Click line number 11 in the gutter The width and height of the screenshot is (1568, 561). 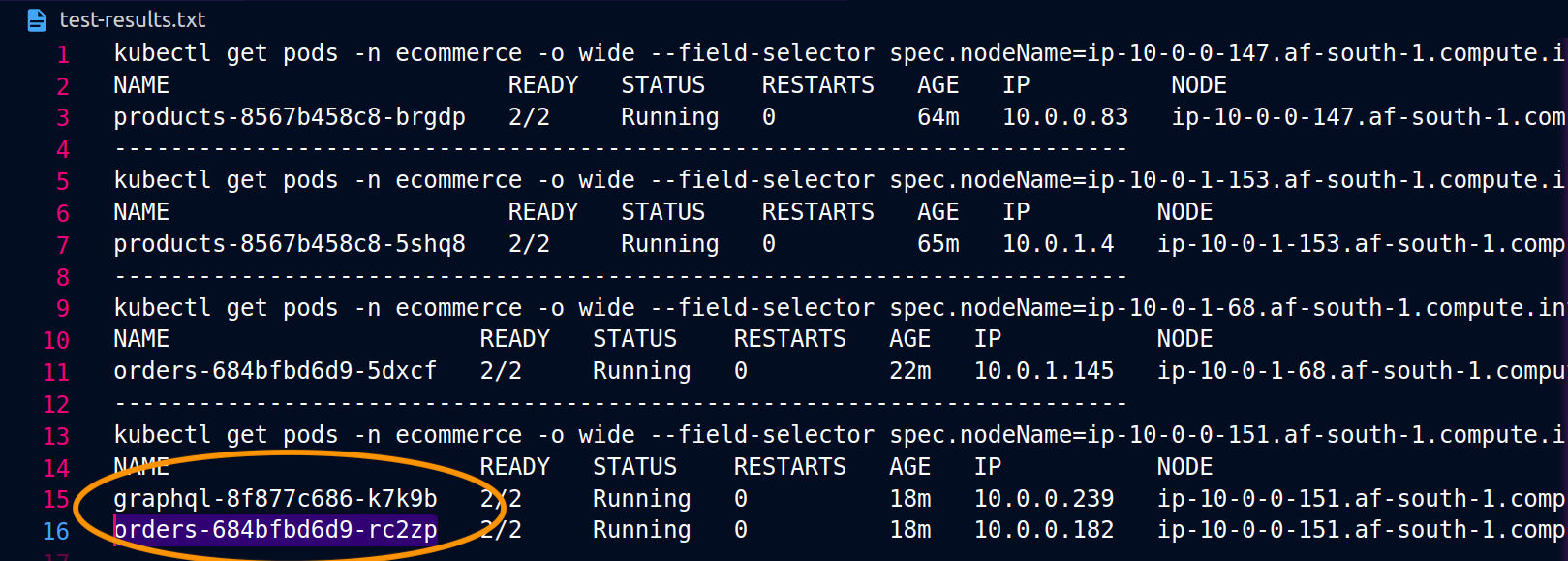(x=56, y=372)
